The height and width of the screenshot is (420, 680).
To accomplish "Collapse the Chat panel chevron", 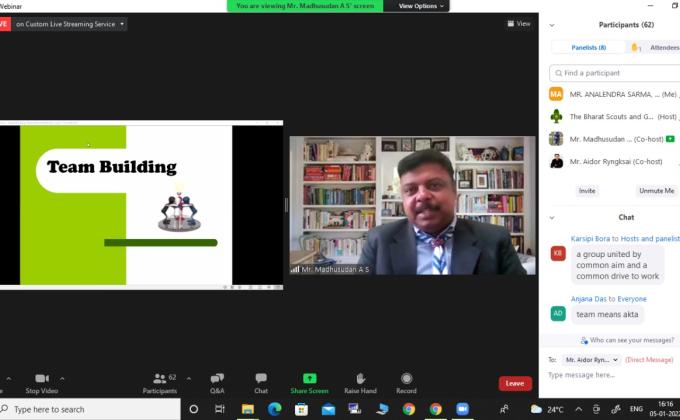I will (552, 217).
